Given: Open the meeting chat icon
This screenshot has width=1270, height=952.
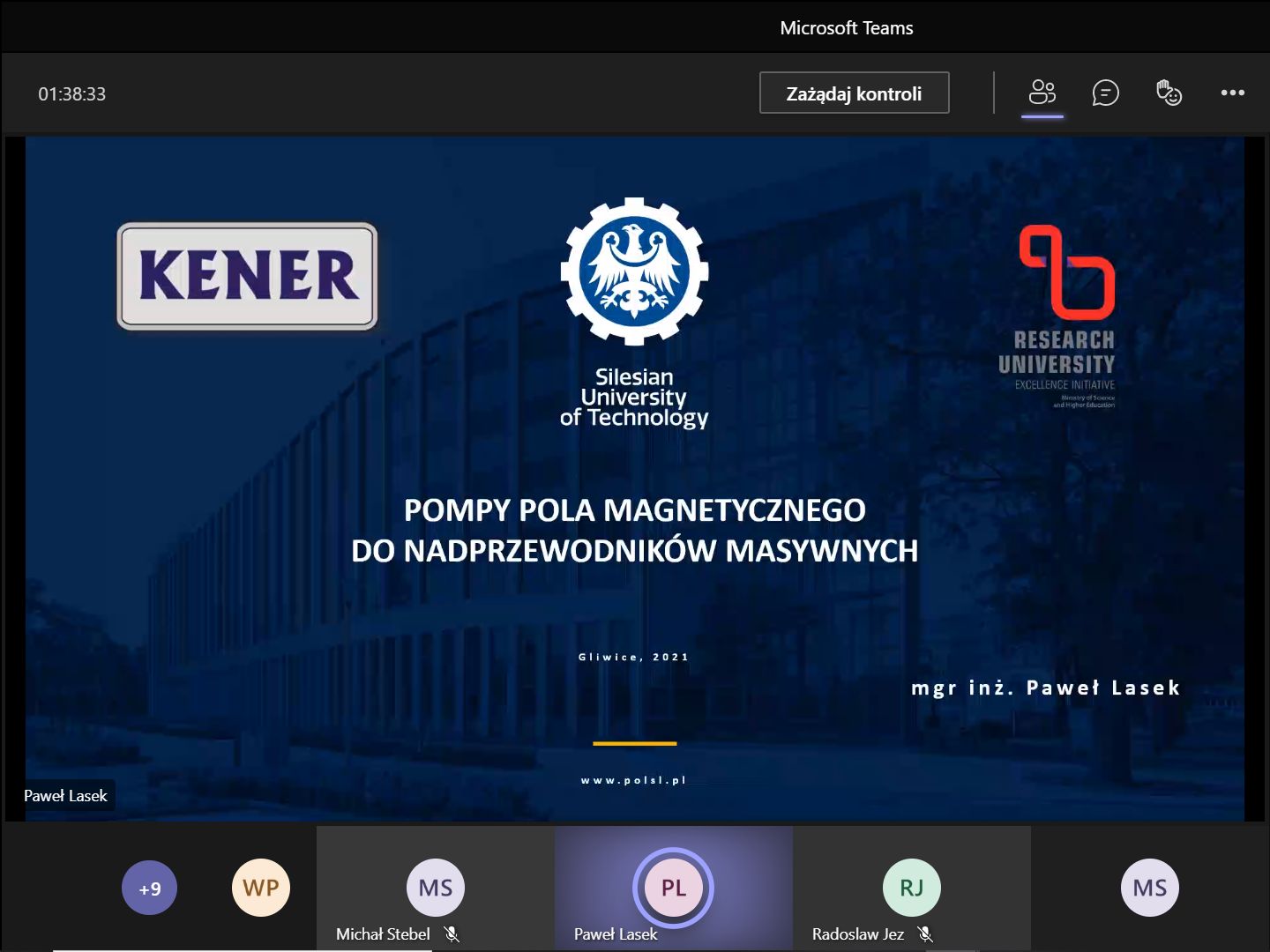Looking at the screenshot, I should (x=1105, y=93).
